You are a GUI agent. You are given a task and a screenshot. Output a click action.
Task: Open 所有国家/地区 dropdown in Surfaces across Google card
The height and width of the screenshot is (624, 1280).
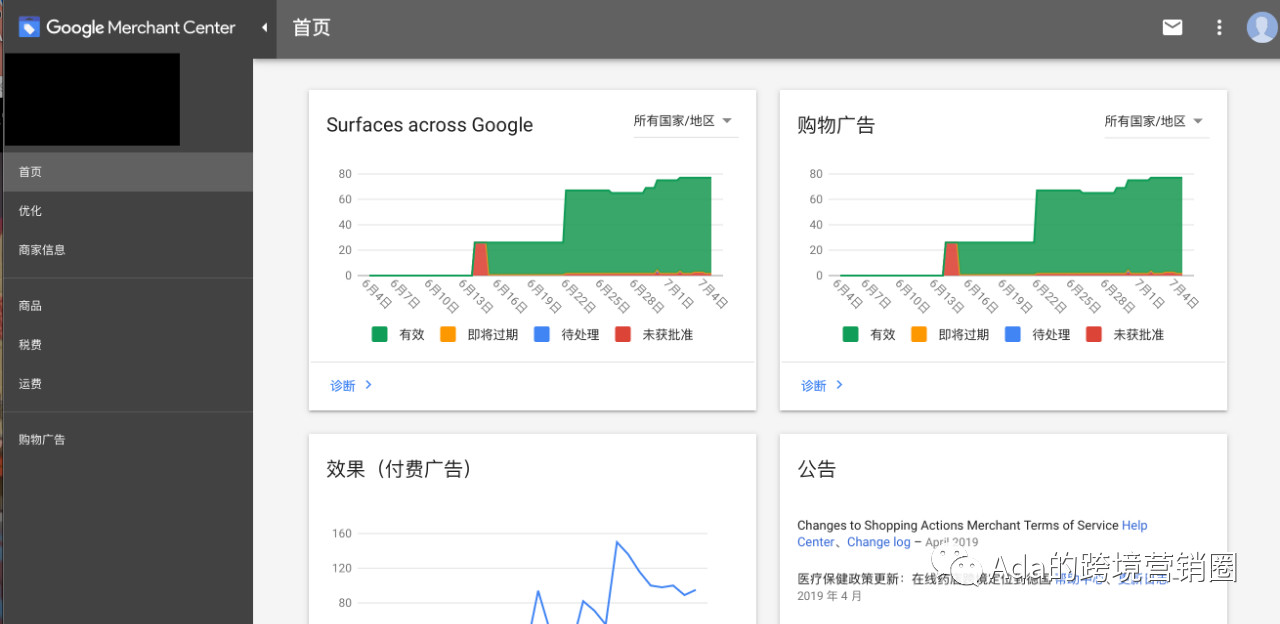pos(684,121)
